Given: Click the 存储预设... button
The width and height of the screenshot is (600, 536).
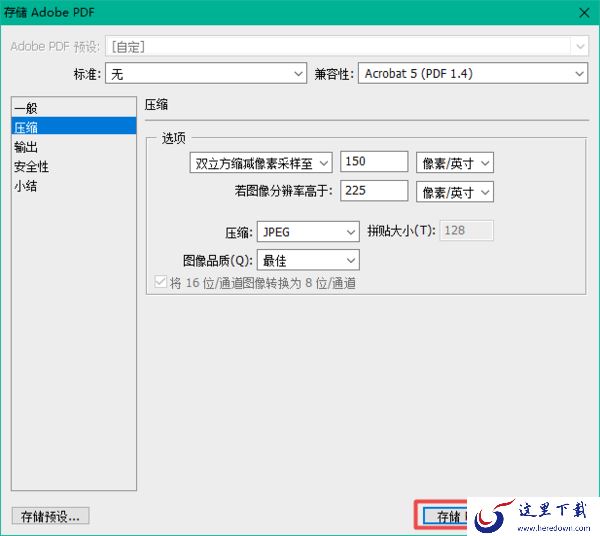Looking at the screenshot, I should pyautogui.click(x=50, y=516).
